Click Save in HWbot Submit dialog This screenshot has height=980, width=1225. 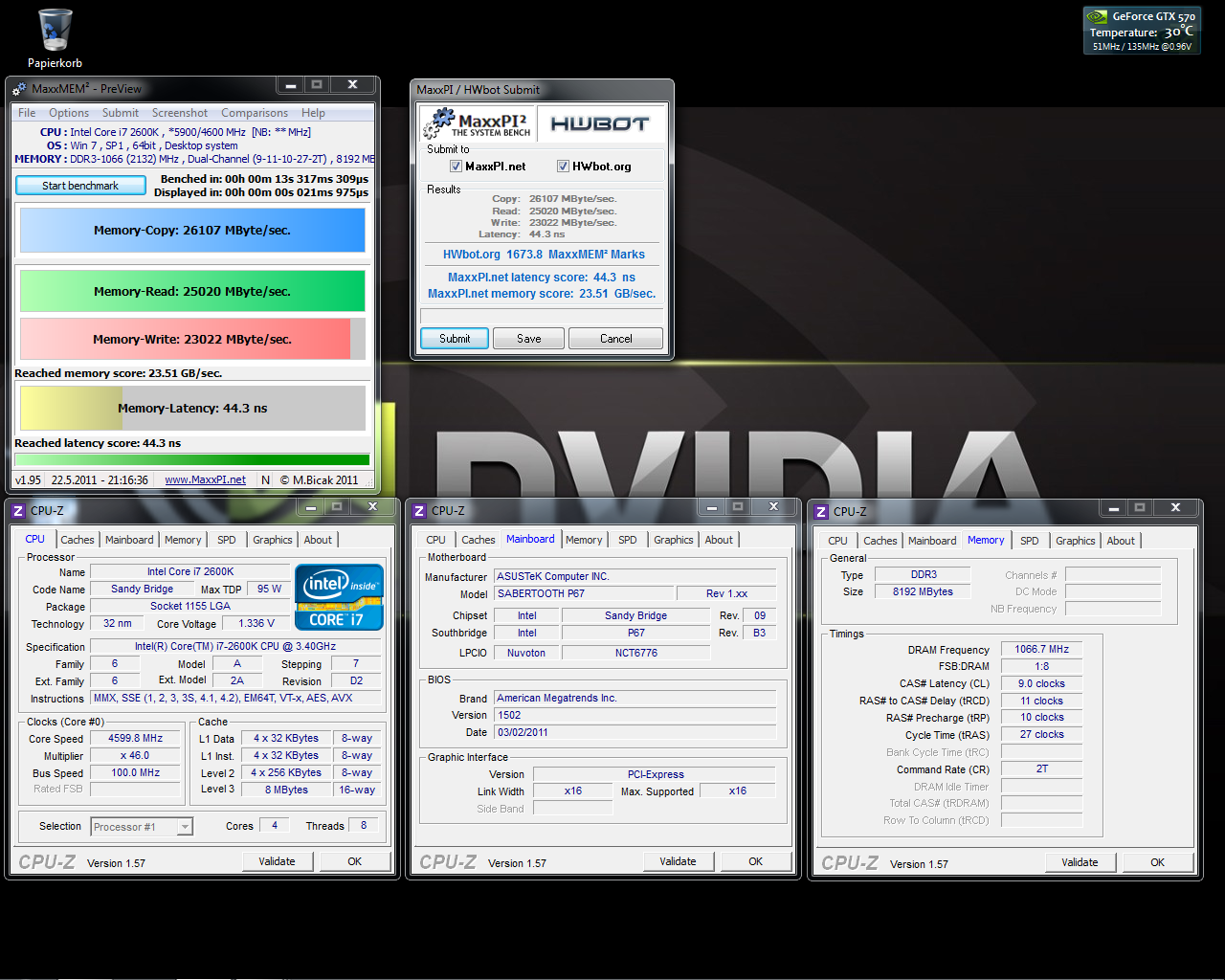[529, 339]
